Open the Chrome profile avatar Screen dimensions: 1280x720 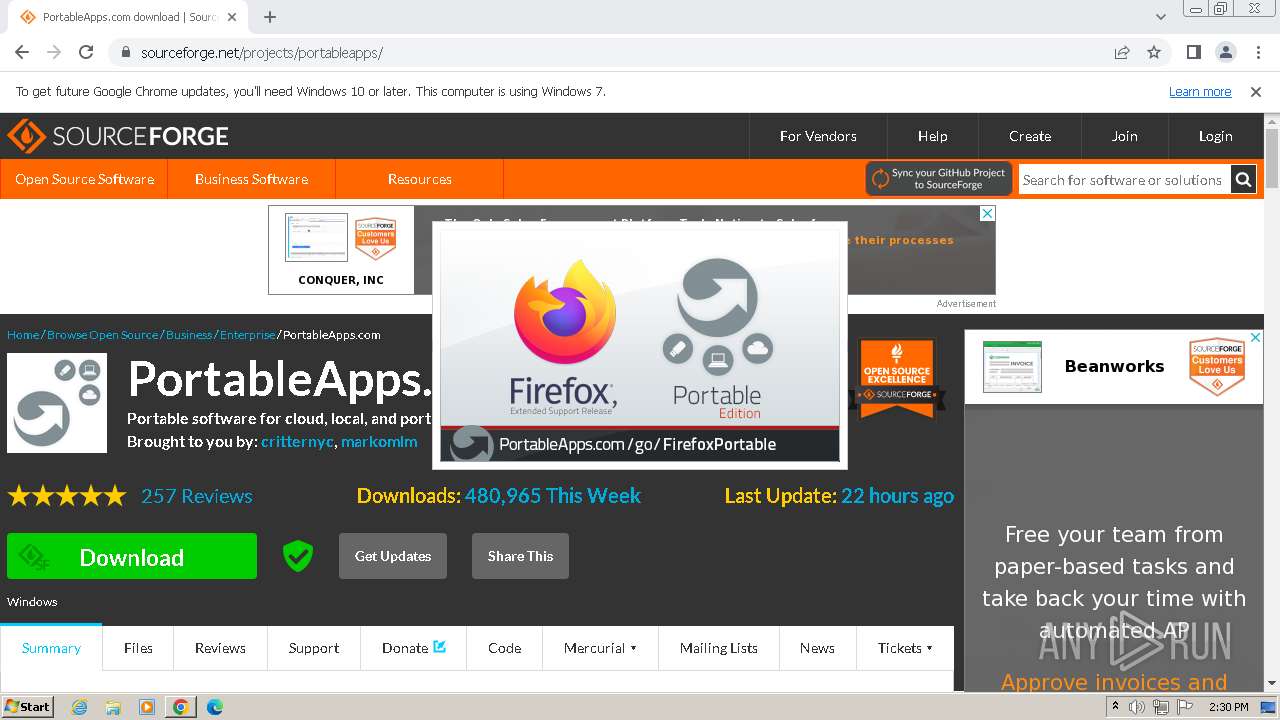tap(1225, 52)
